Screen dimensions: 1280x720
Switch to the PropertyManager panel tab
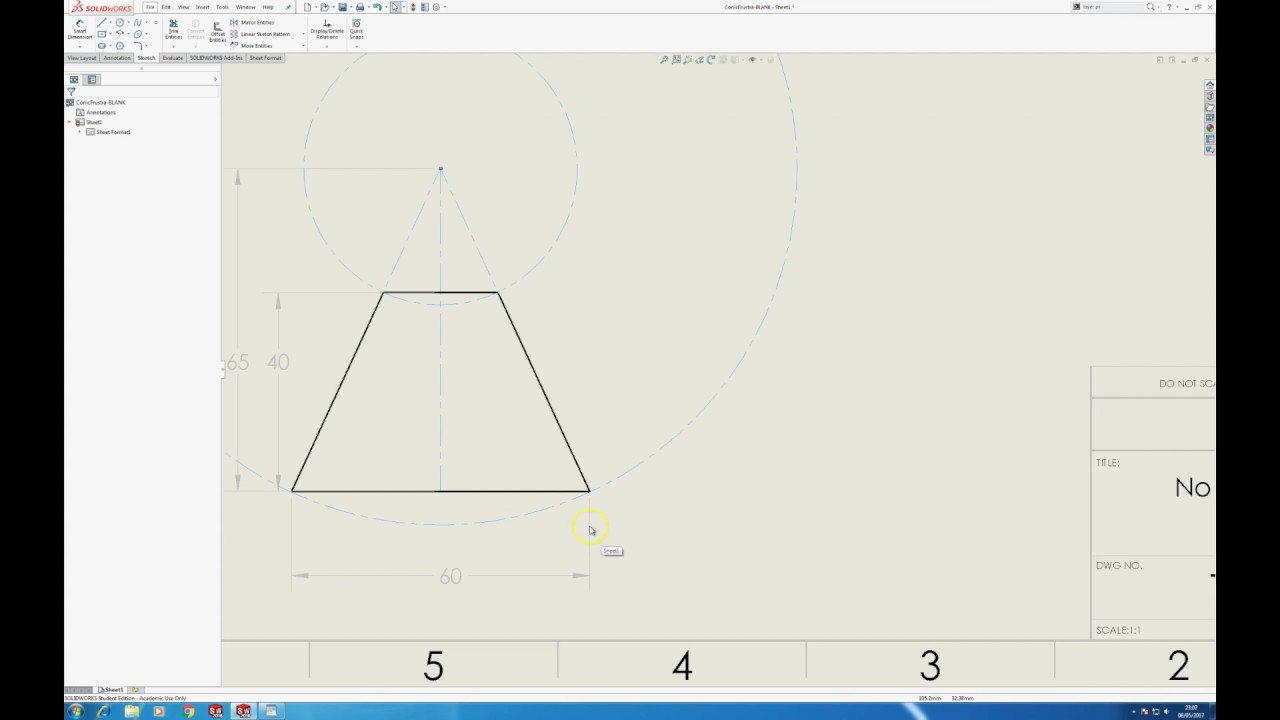tap(92, 79)
